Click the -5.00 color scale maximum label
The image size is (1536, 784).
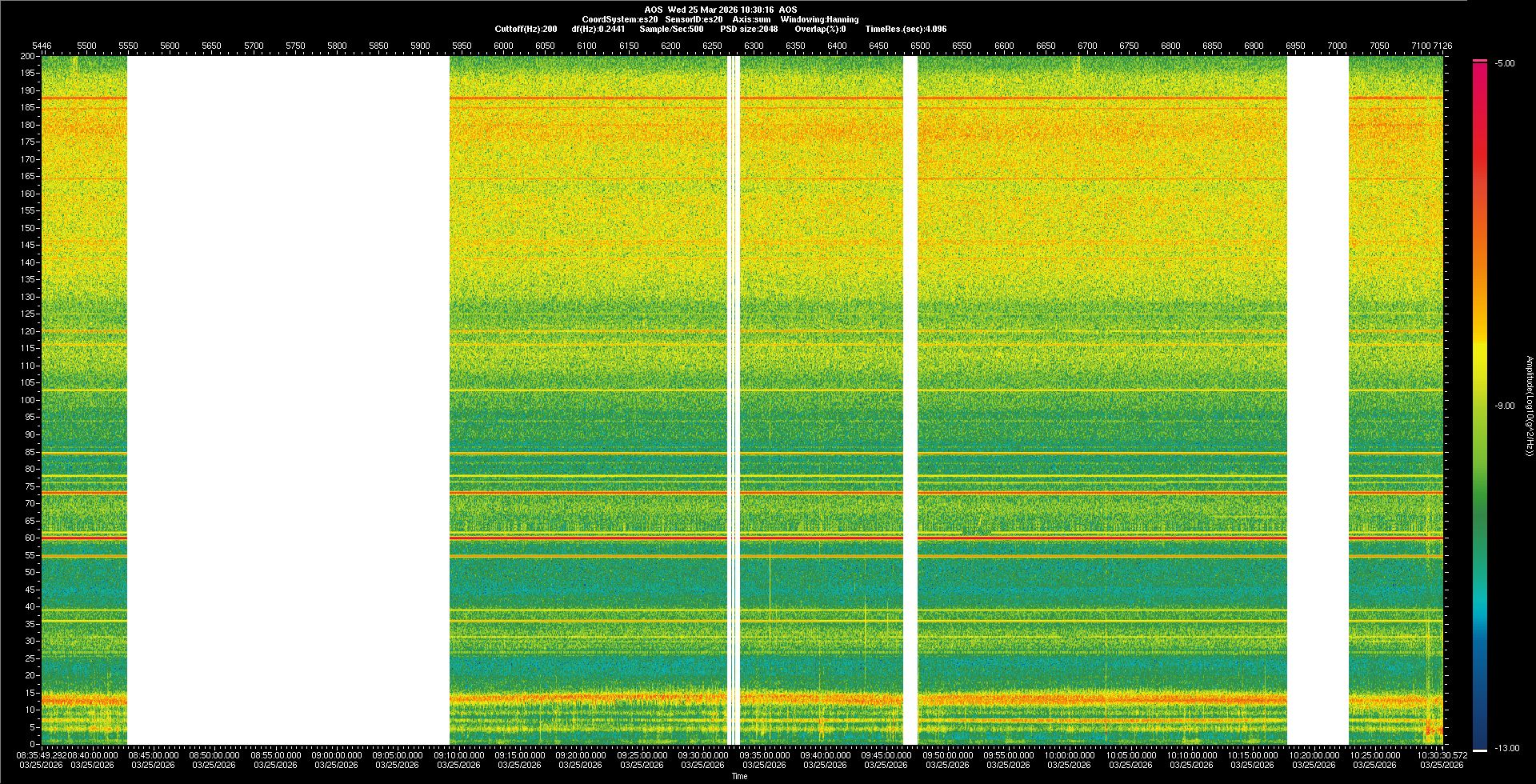(1505, 63)
